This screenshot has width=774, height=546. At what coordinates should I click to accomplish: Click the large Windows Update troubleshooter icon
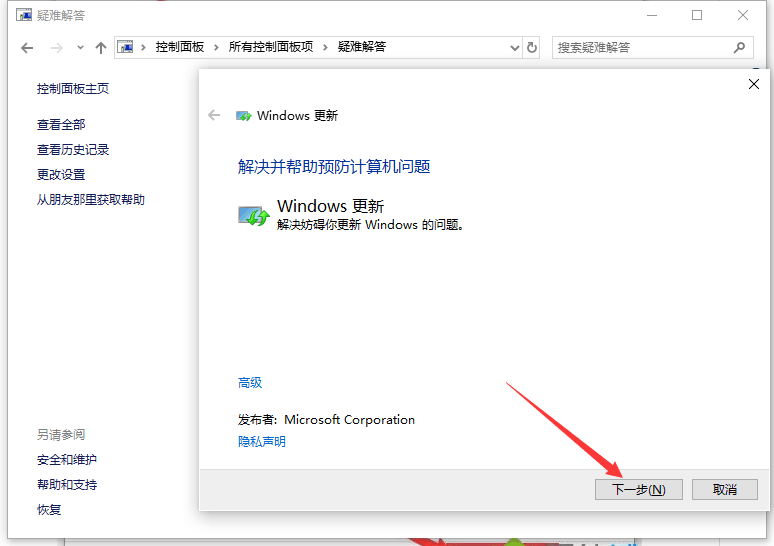(254, 216)
